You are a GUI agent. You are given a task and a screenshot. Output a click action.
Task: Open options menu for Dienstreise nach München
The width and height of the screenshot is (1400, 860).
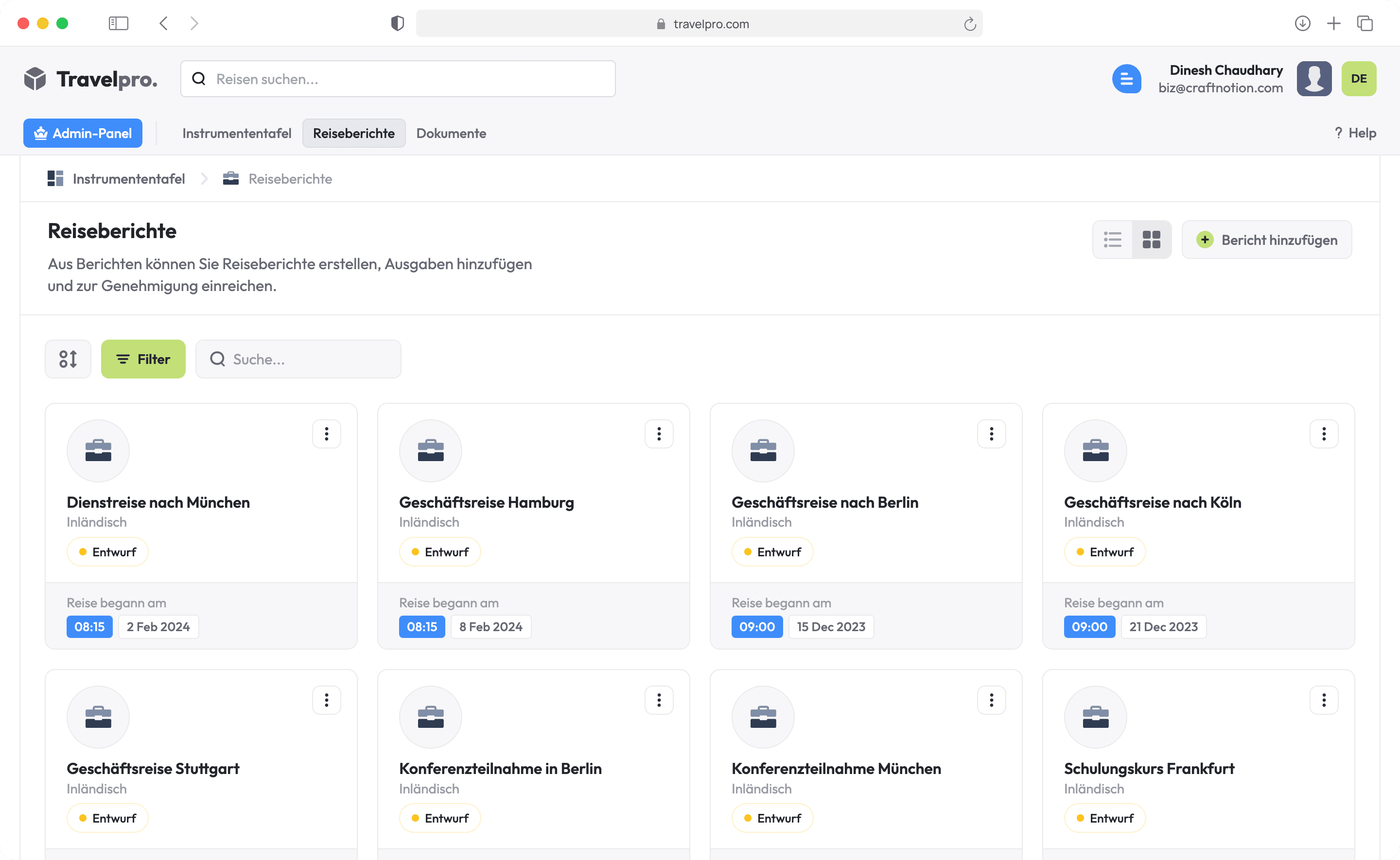(x=326, y=434)
